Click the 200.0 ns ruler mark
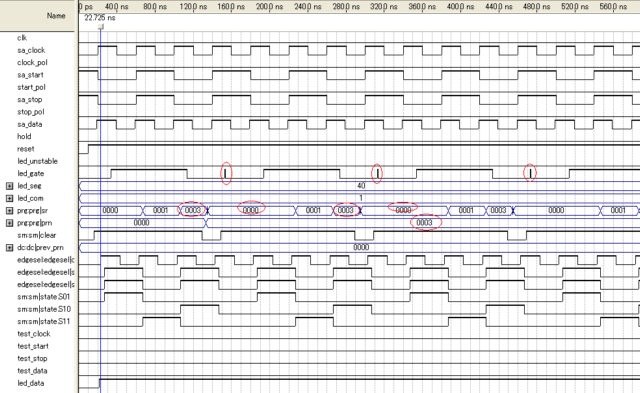This screenshot has width=640, height=393. click(x=269, y=7)
